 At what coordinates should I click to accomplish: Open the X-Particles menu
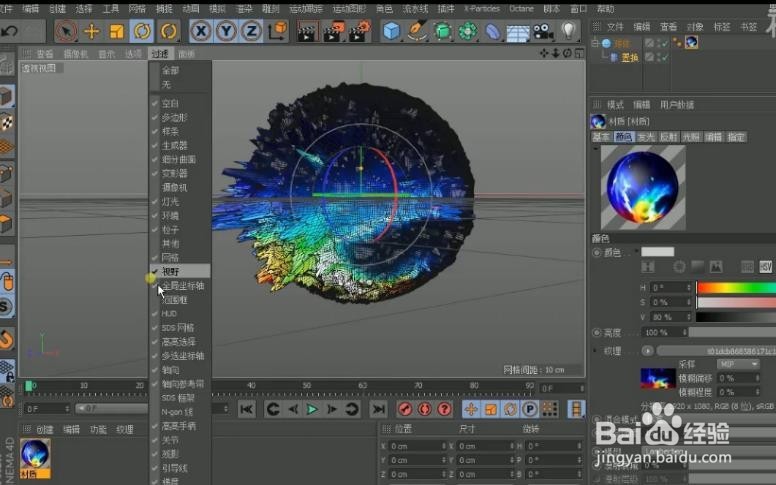(x=482, y=9)
